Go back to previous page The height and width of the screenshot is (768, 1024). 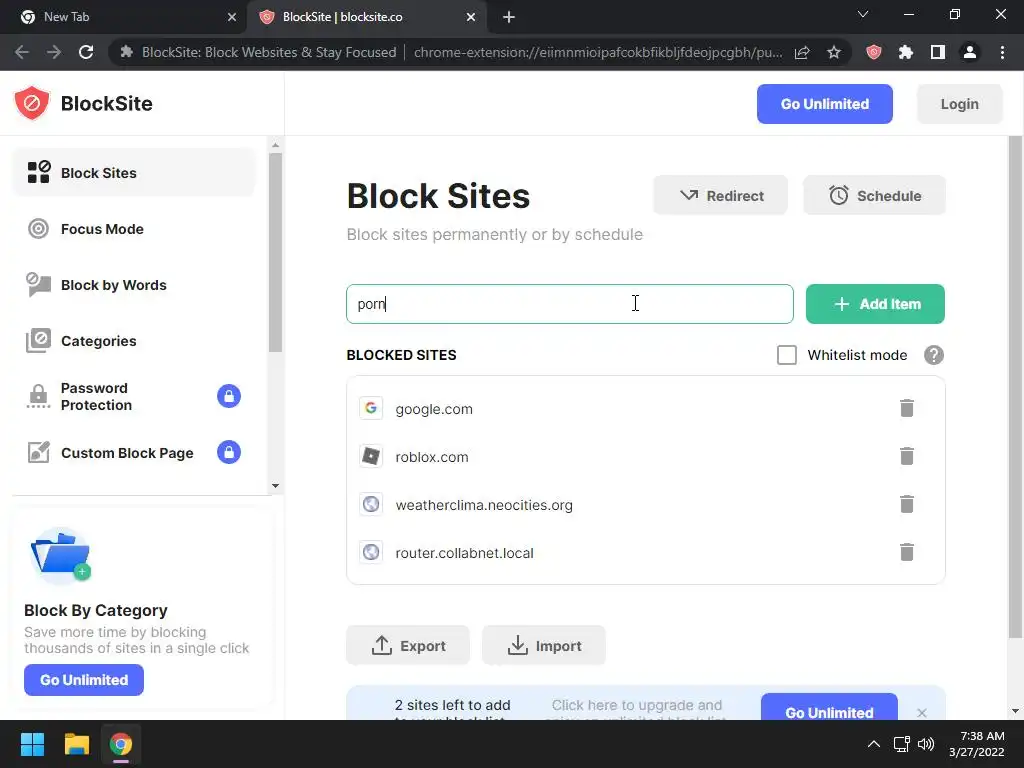point(22,52)
